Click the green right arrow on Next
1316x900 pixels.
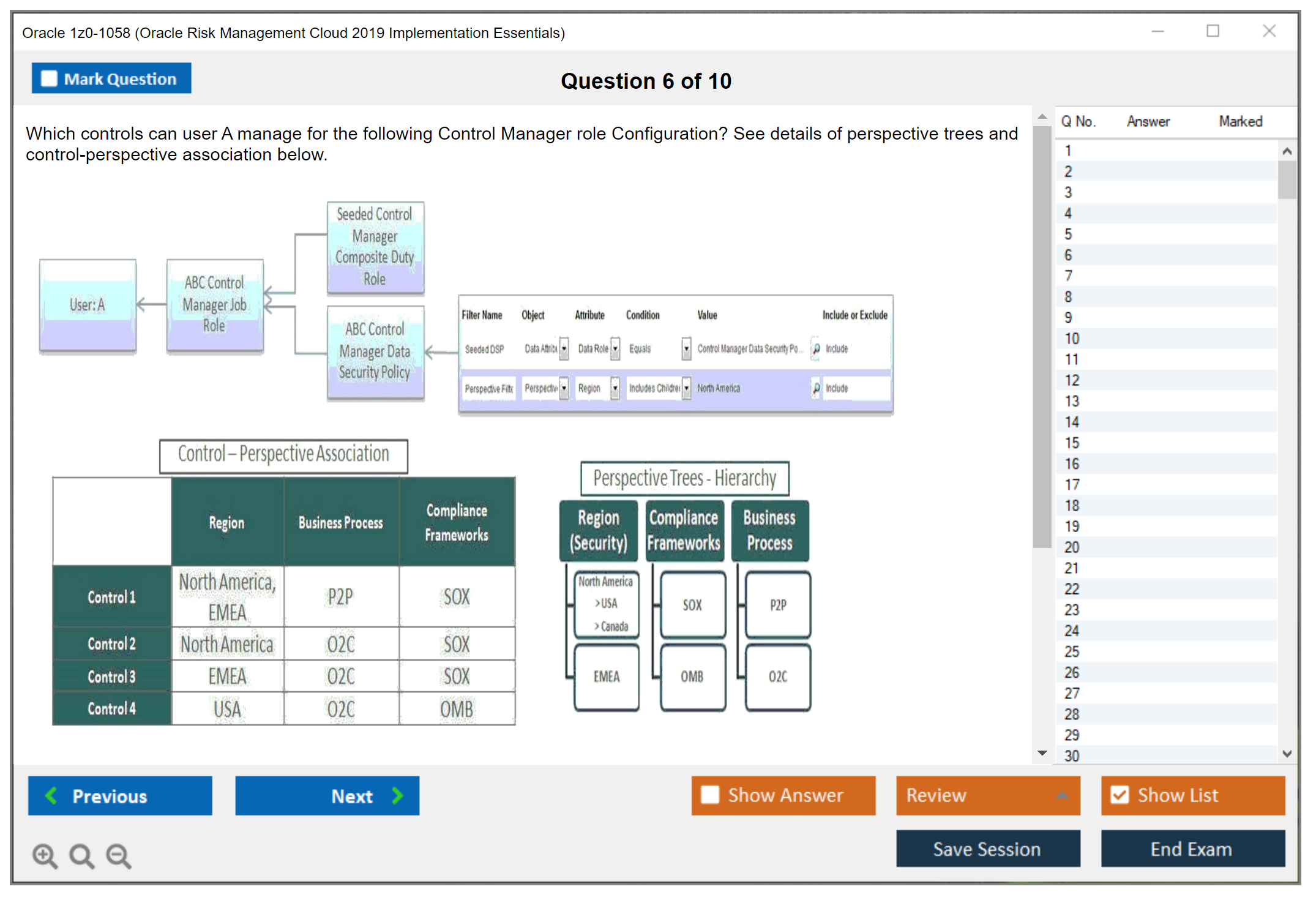tap(398, 795)
